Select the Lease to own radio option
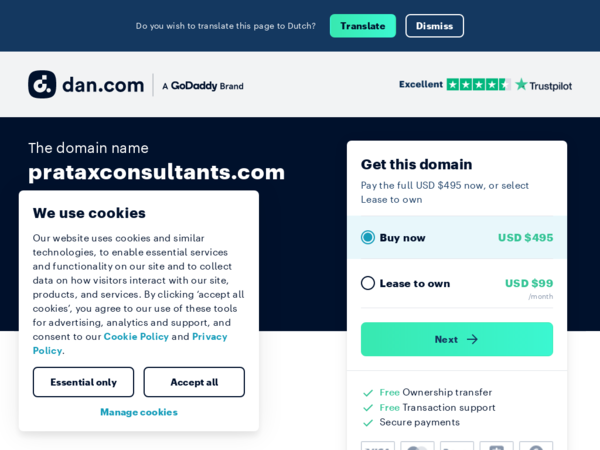 coord(368,284)
